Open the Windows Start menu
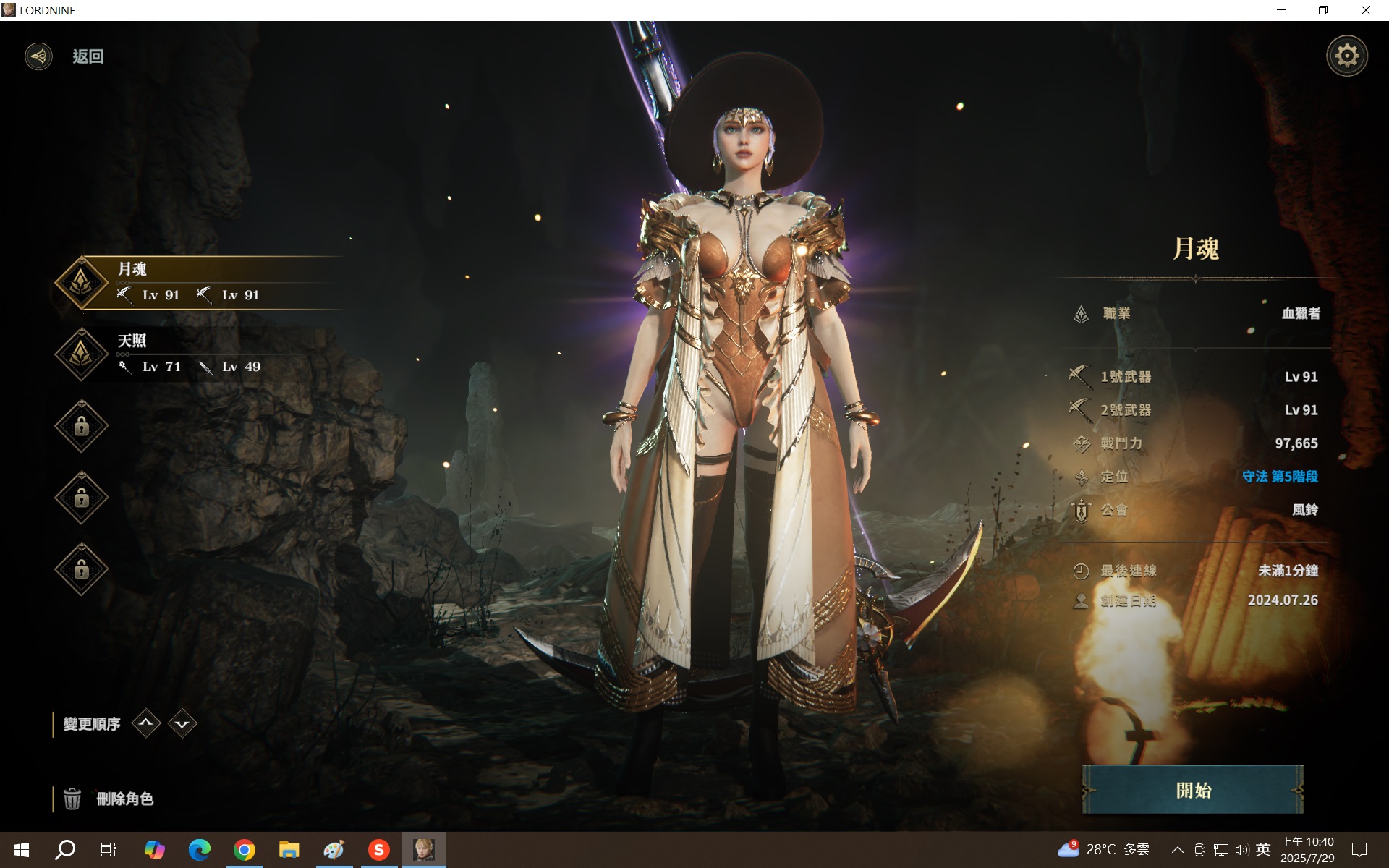Screen dimensions: 1389x868 point(22,850)
